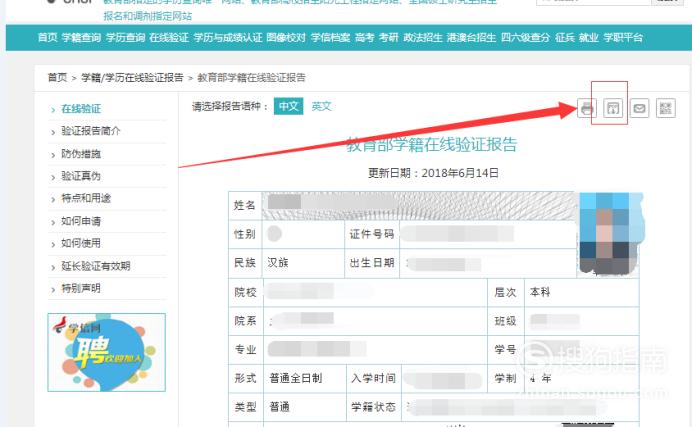692x427 pixels.
Task: Open 四六级查分 menu item
Action: point(526,37)
